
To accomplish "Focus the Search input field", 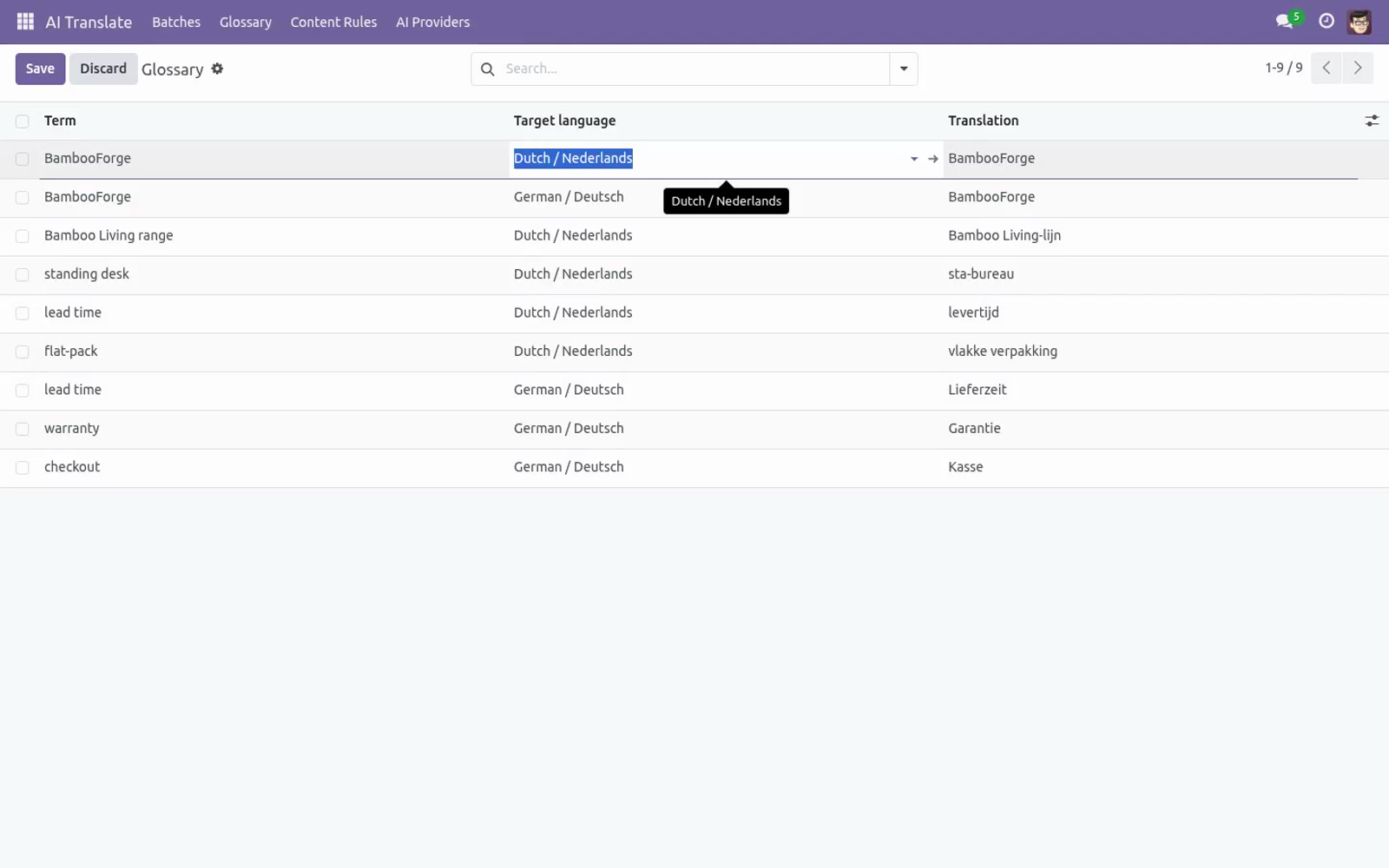I will (x=694, y=69).
